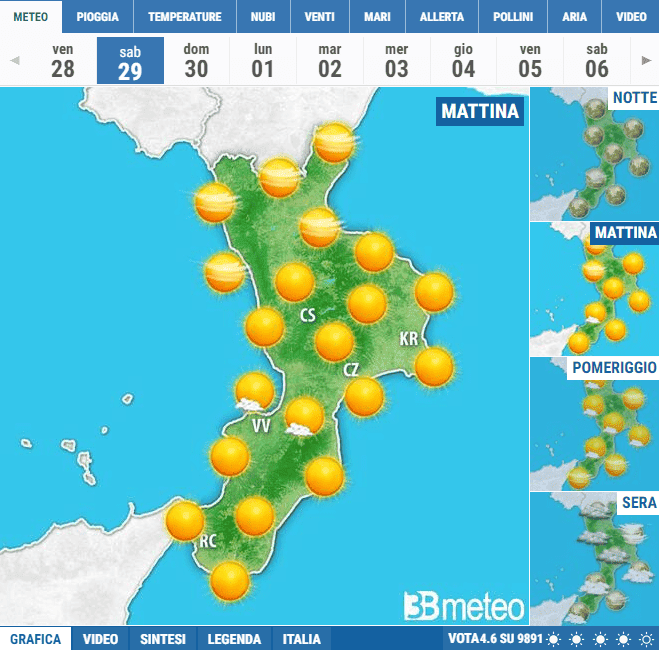Select day ven 28
This screenshot has height=650, width=659.
point(63,61)
